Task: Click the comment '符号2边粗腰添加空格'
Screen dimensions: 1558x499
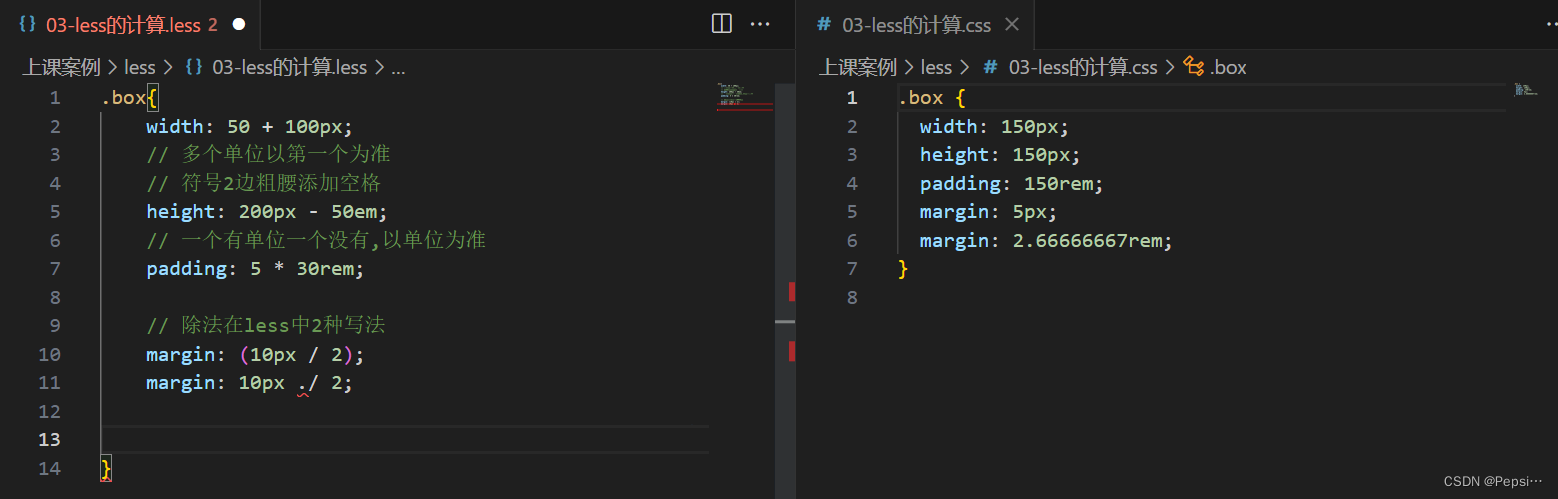Action: [264, 184]
